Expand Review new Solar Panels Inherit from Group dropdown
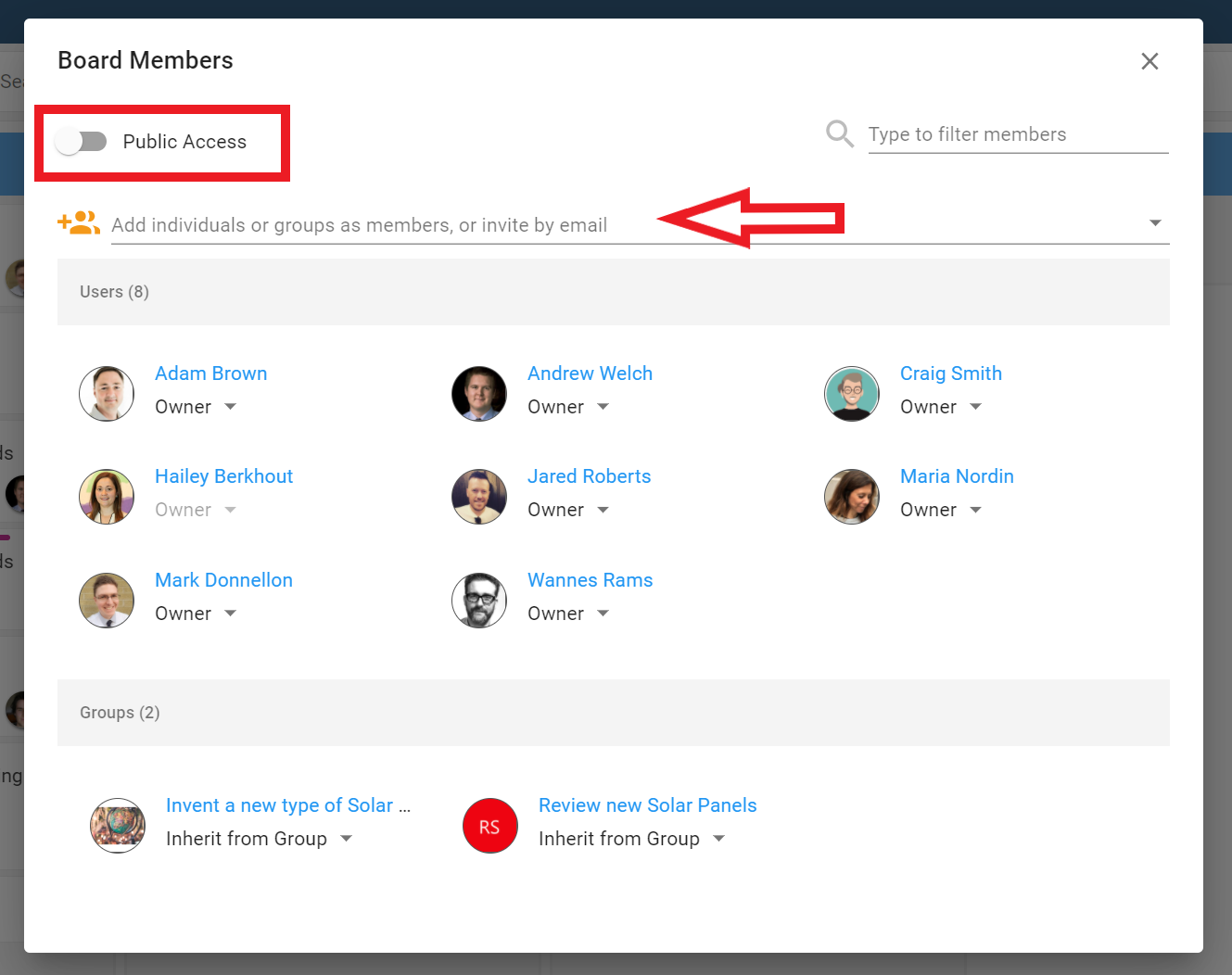 [631, 839]
